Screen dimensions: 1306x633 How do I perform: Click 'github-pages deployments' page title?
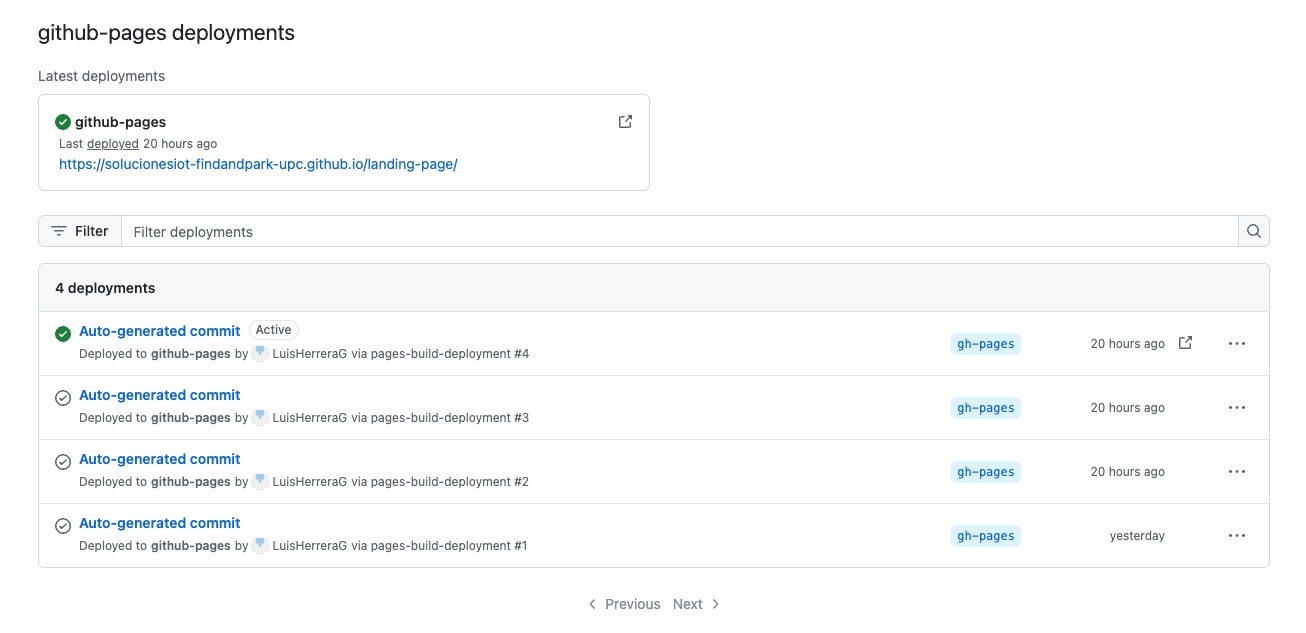click(x=166, y=33)
